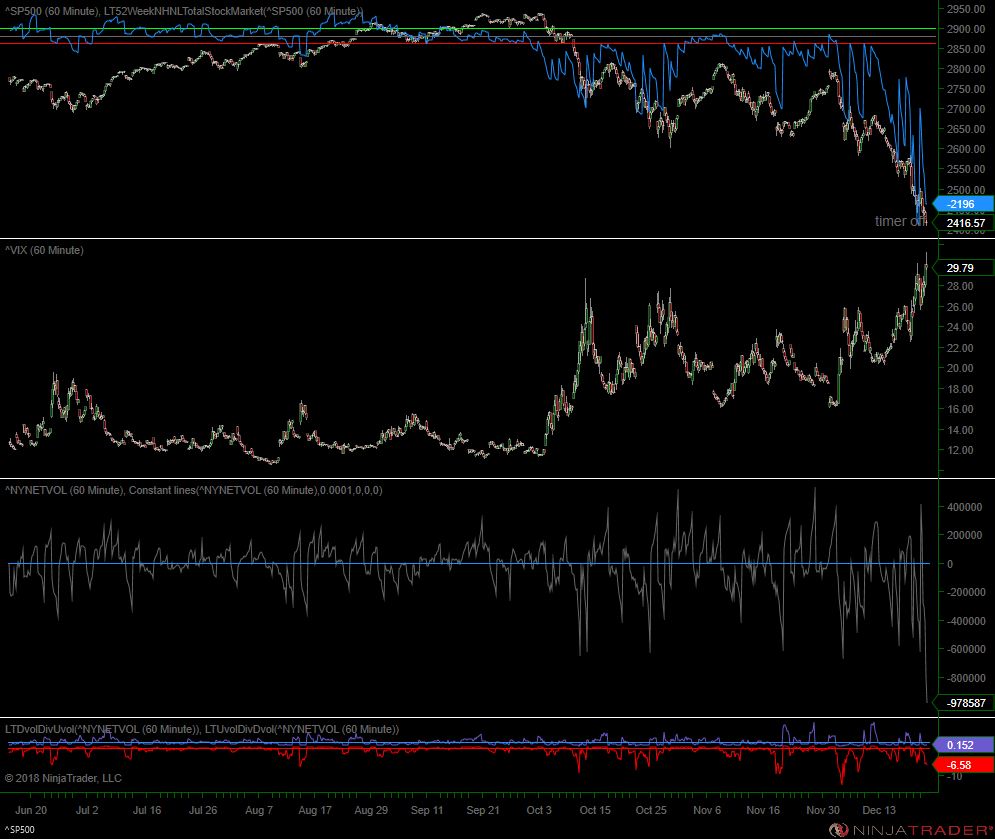Click the 2900.00 price axis label
This screenshot has width=995, height=839.
click(966, 29)
